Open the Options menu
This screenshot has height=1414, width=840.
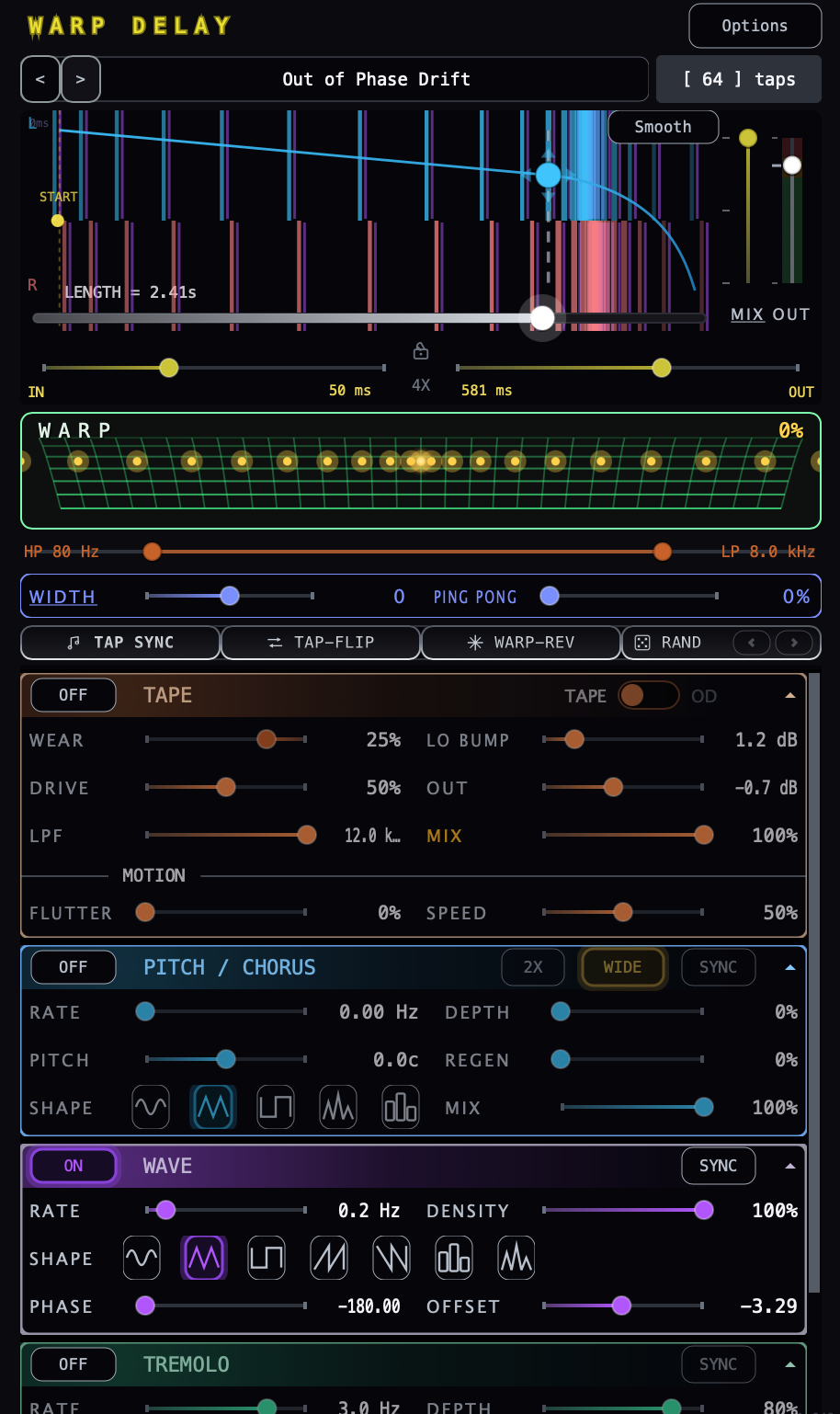click(x=755, y=26)
